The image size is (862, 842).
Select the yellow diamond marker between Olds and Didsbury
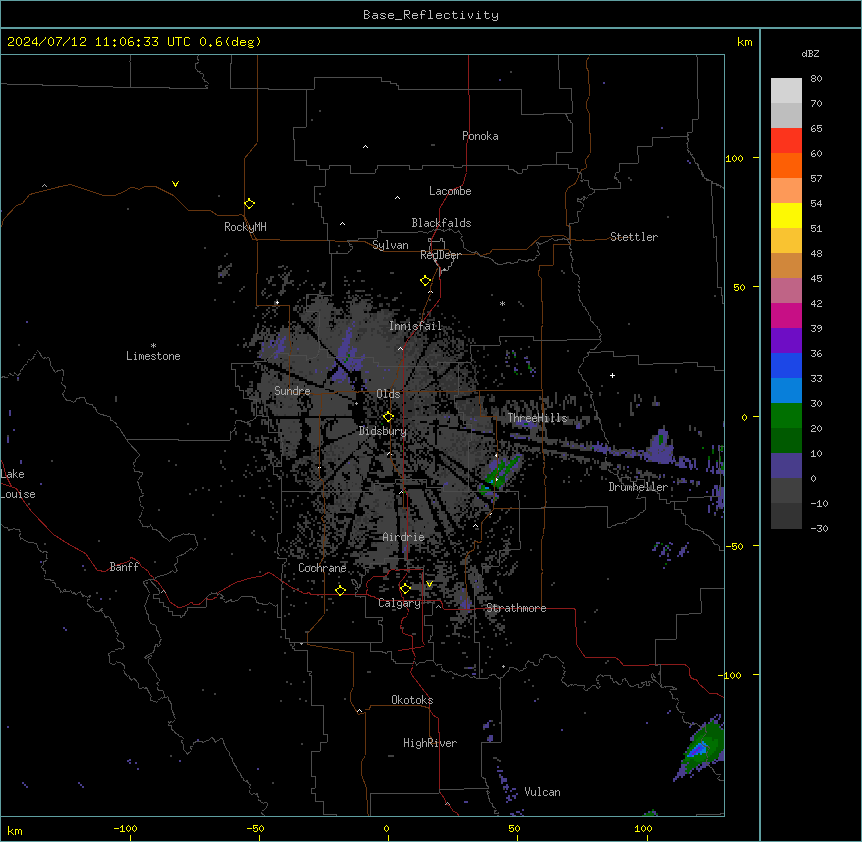tap(388, 417)
